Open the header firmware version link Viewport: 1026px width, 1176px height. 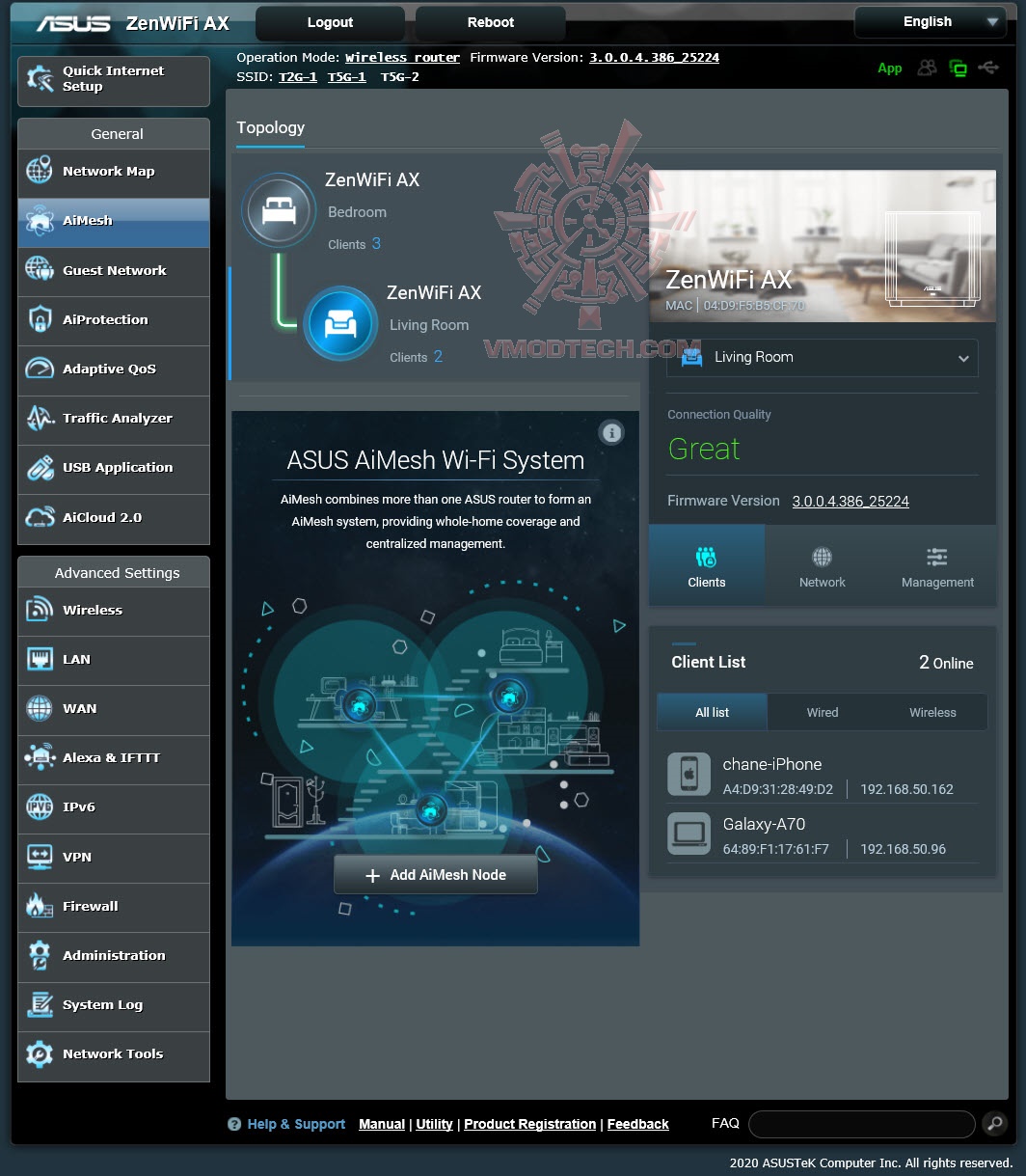pyautogui.click(x=655, y=58)
